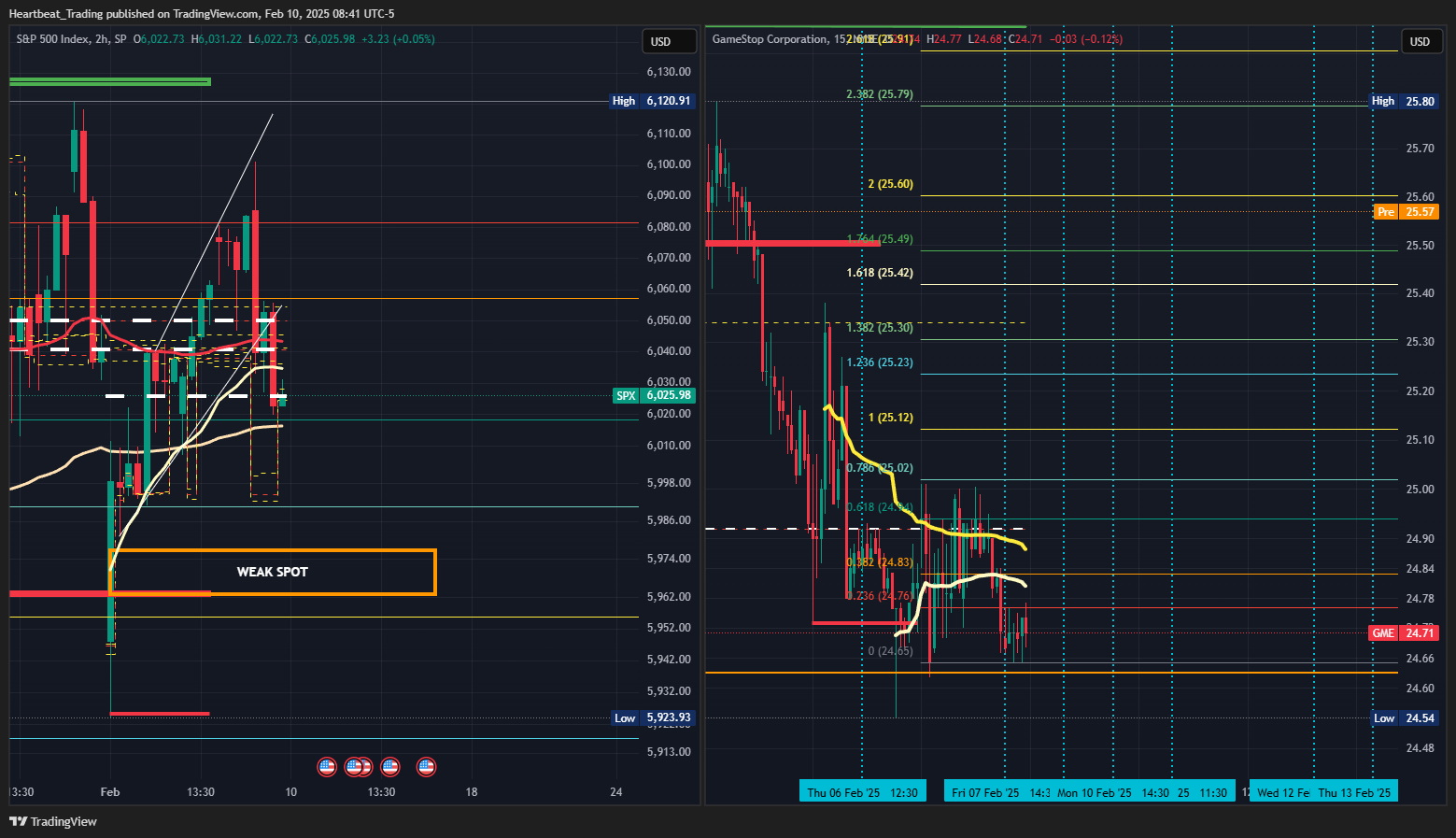The image size is (1456, 838).
Task: Click the GameStop Corporation symbol title
Action: (x=770, y=39)
